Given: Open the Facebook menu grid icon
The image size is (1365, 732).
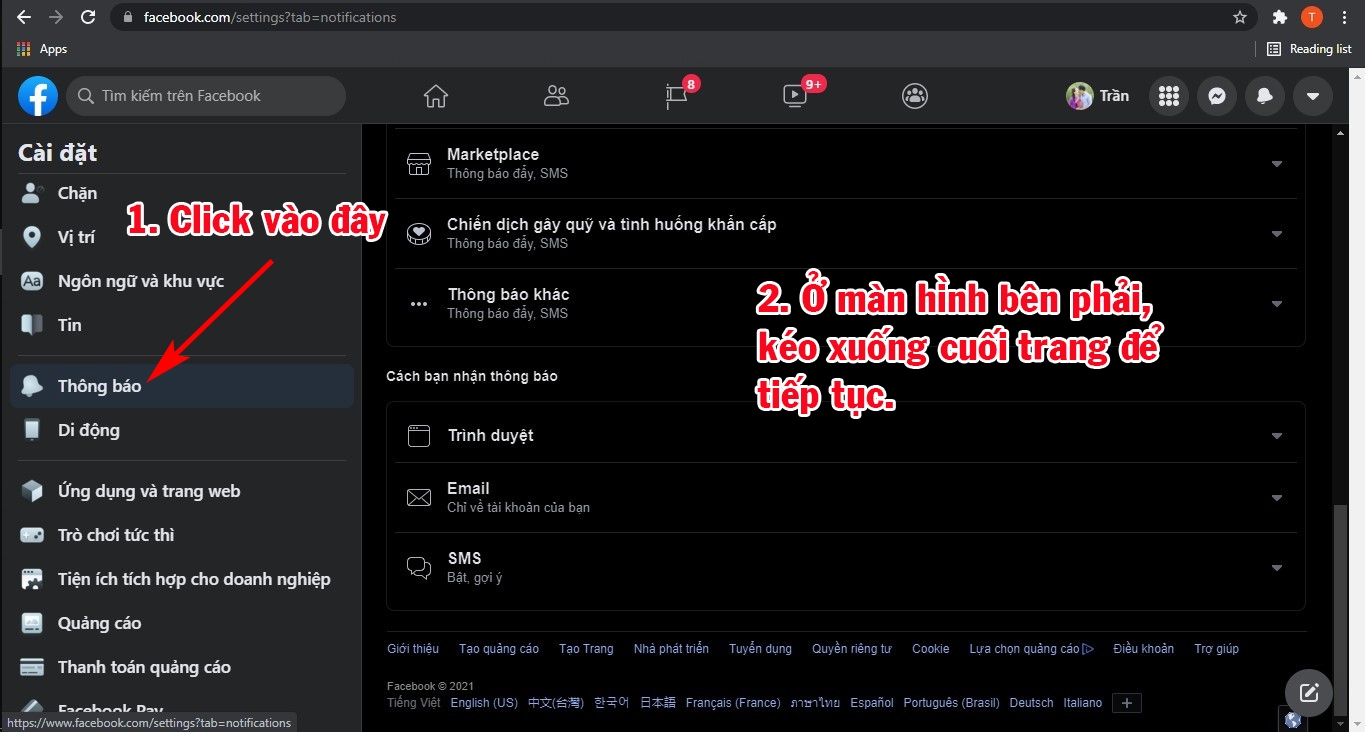Looking at the screenshot, I should (1168, 96).
